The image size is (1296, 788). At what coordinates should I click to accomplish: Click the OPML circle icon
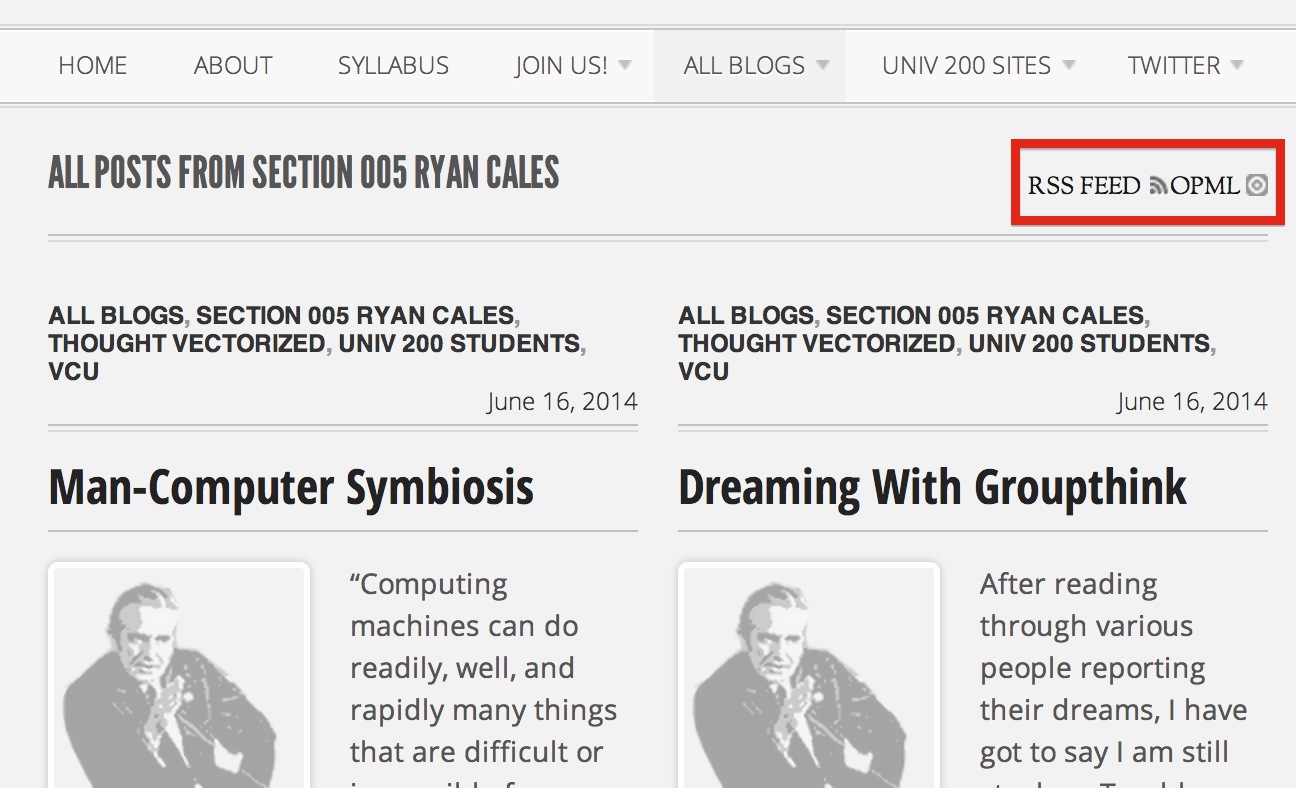pyautogui.click(x=1257, y=185)
